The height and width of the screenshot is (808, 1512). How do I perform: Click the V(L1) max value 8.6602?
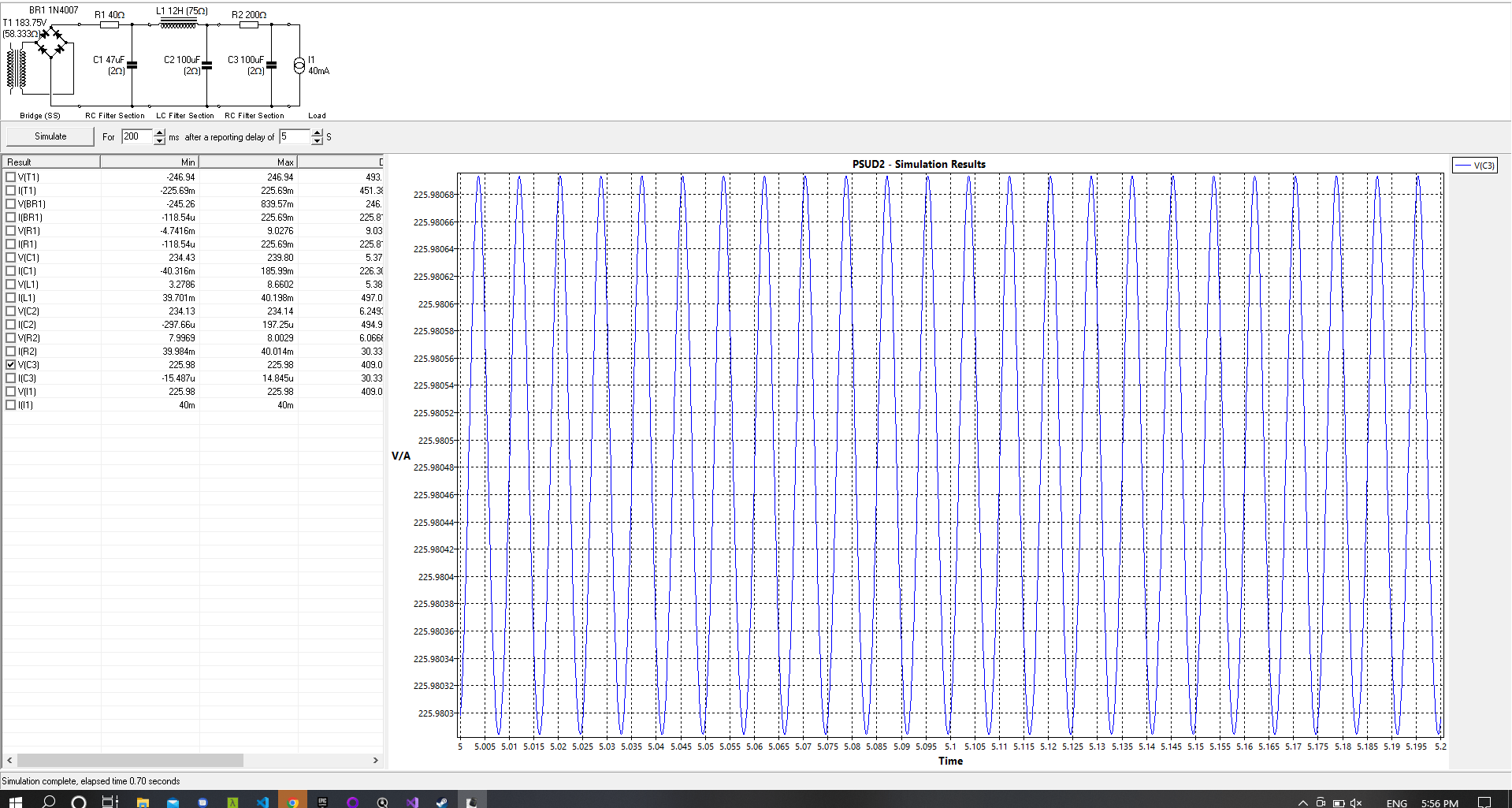click(280, 285)
